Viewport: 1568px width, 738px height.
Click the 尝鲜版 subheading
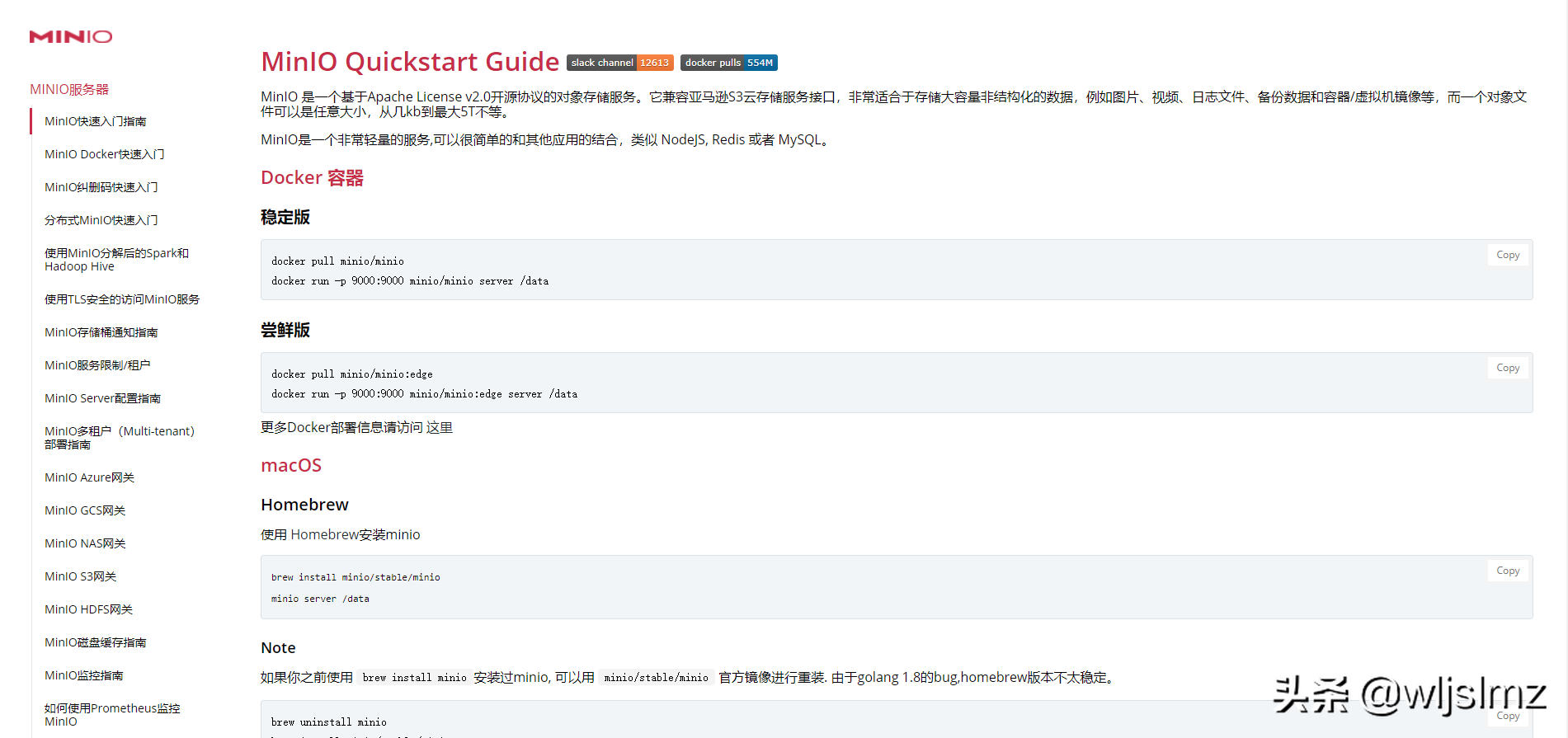(285, 330)
